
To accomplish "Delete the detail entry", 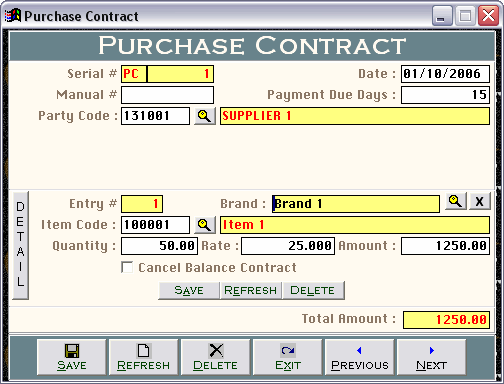I will pos(313,290).
